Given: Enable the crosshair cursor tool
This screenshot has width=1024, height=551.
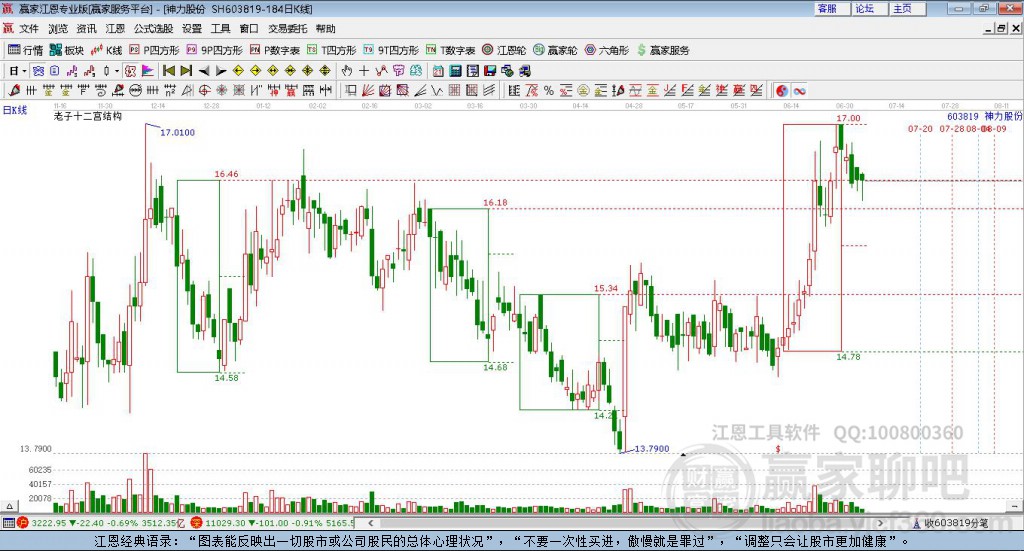Looking at the screenshot, I should click(364, 71).
